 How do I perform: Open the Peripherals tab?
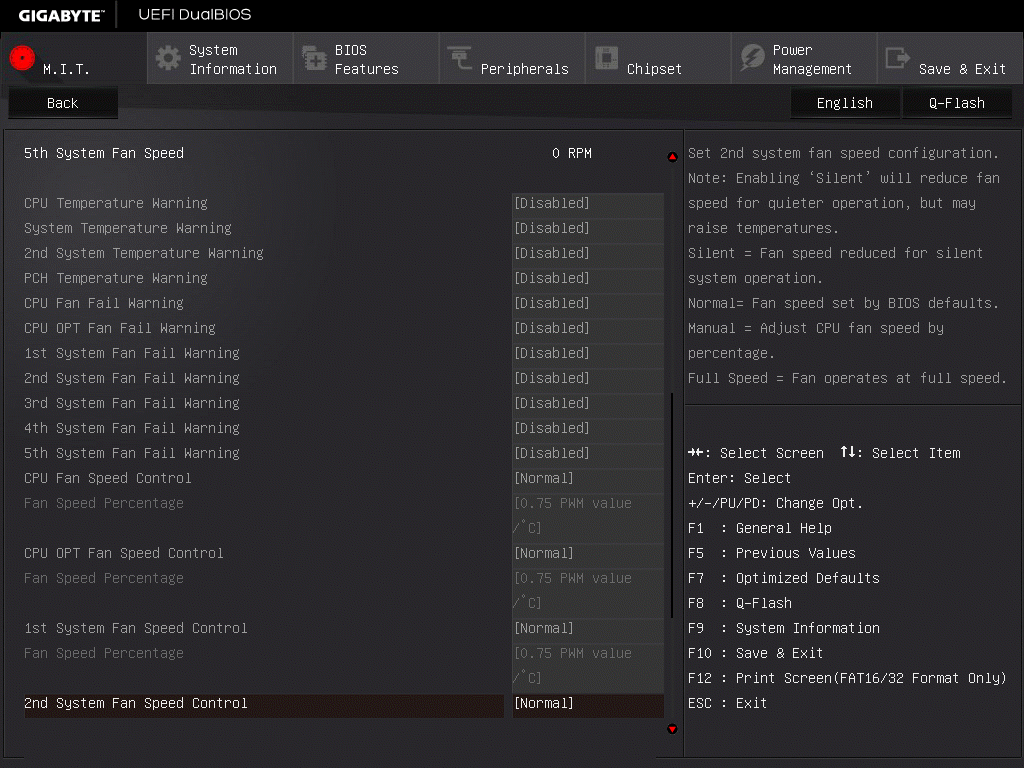click(512, 59)
